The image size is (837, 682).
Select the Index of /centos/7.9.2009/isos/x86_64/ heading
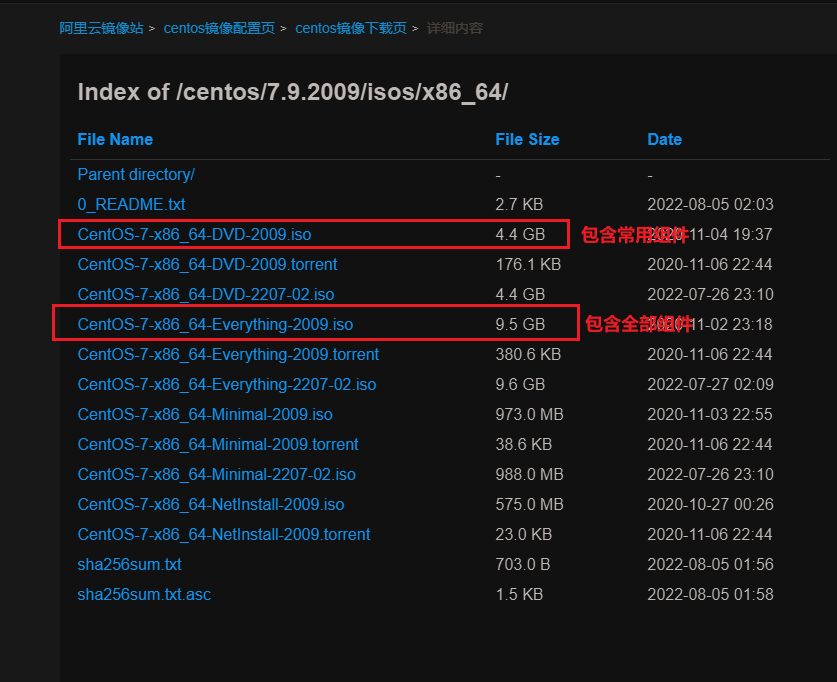[x=293, y=92]
